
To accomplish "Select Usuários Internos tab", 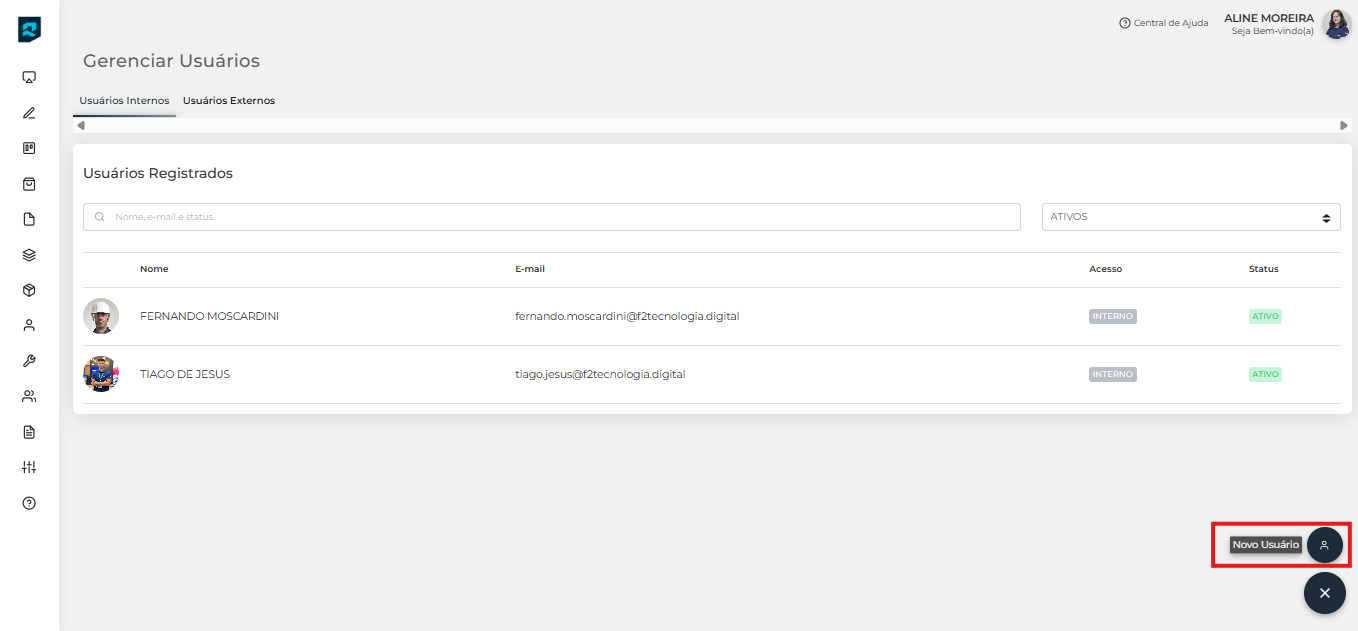I will click(124, 100).
